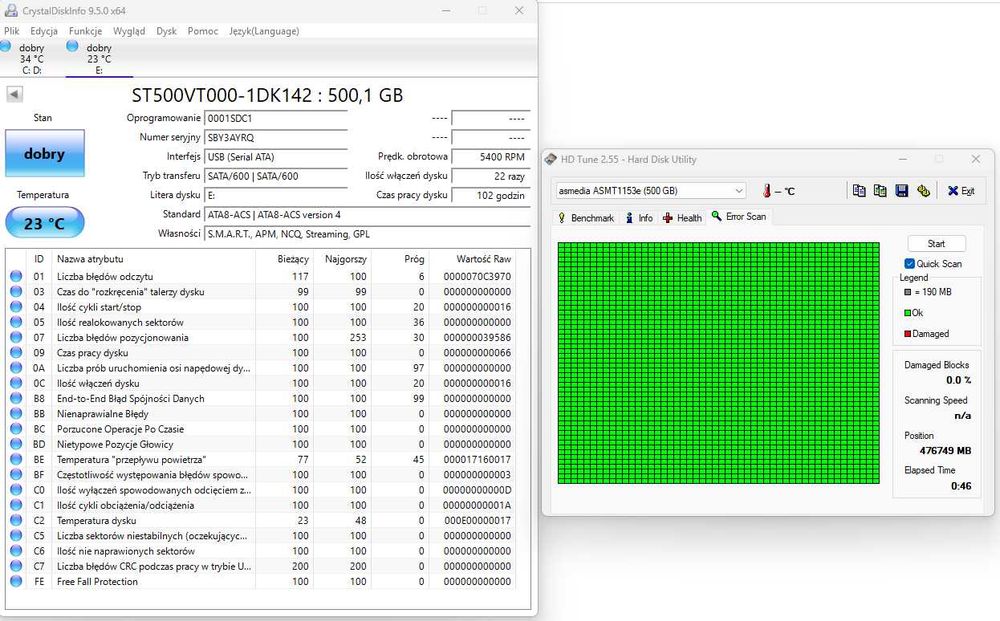Open HD Tune options icon
1000x621 pixels.
(x=923, y=191)
